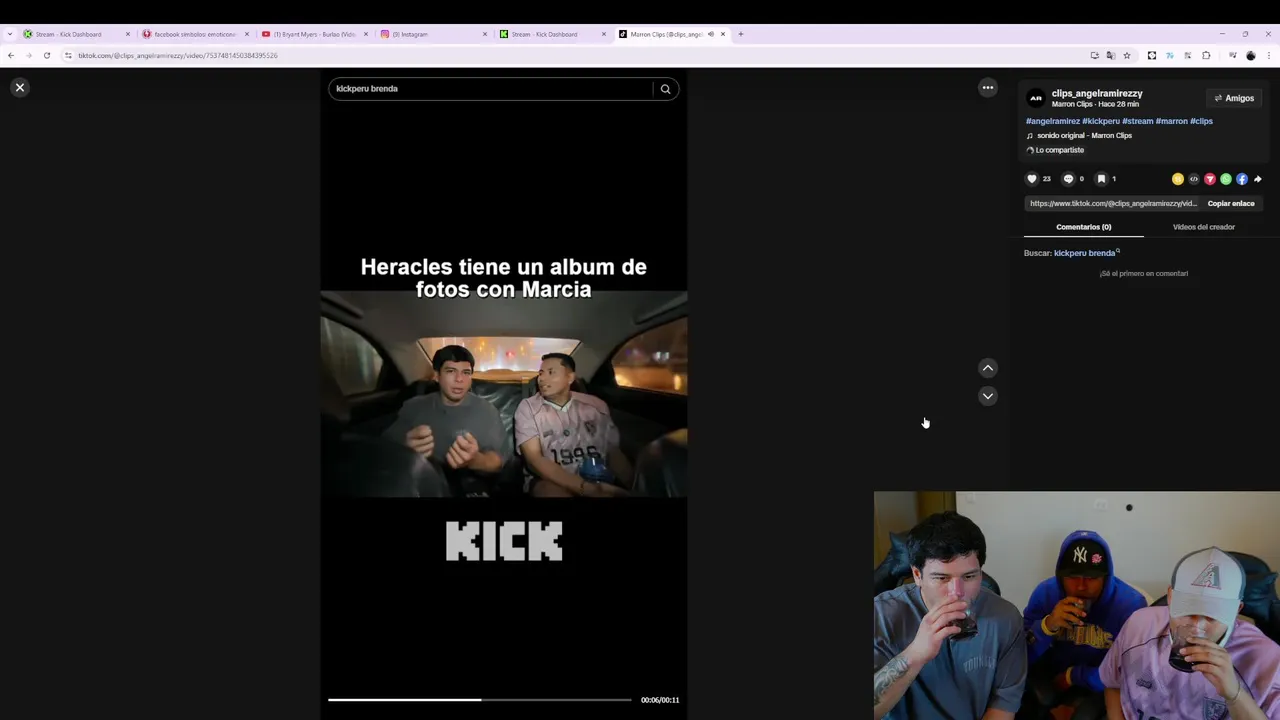
Task: Open the #angelramirez hashtag
Action: point(1053,121)
